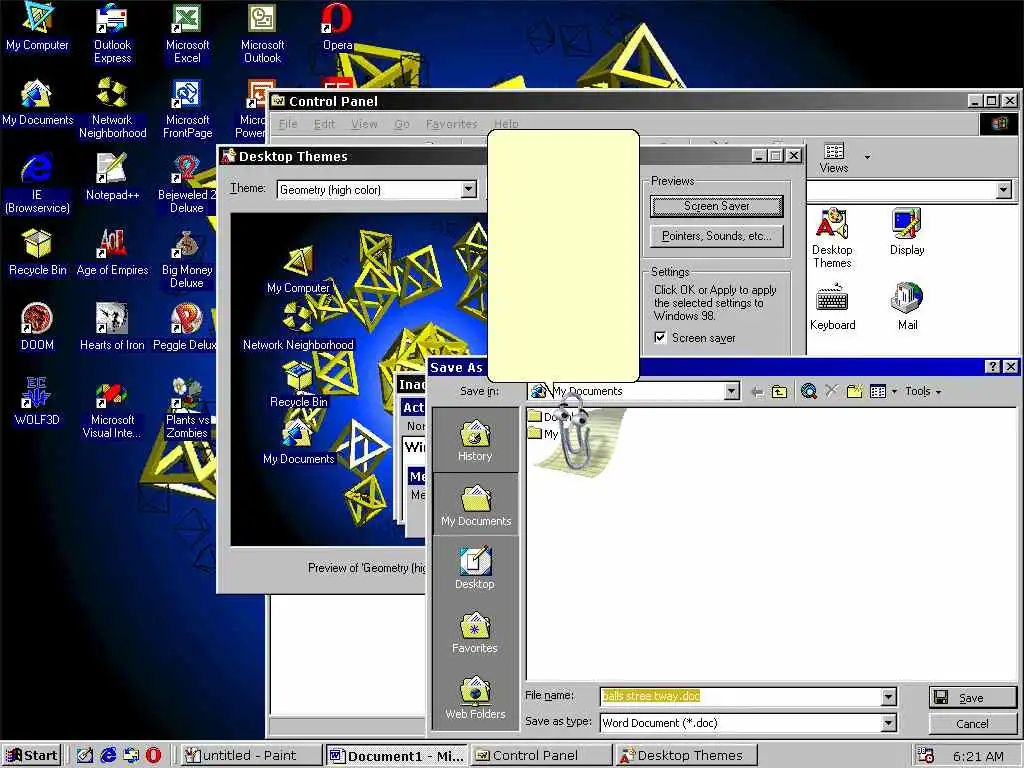Open Favorites in Save As sidebar
The image size is (1024, 768).
click(x=475, y=632)
